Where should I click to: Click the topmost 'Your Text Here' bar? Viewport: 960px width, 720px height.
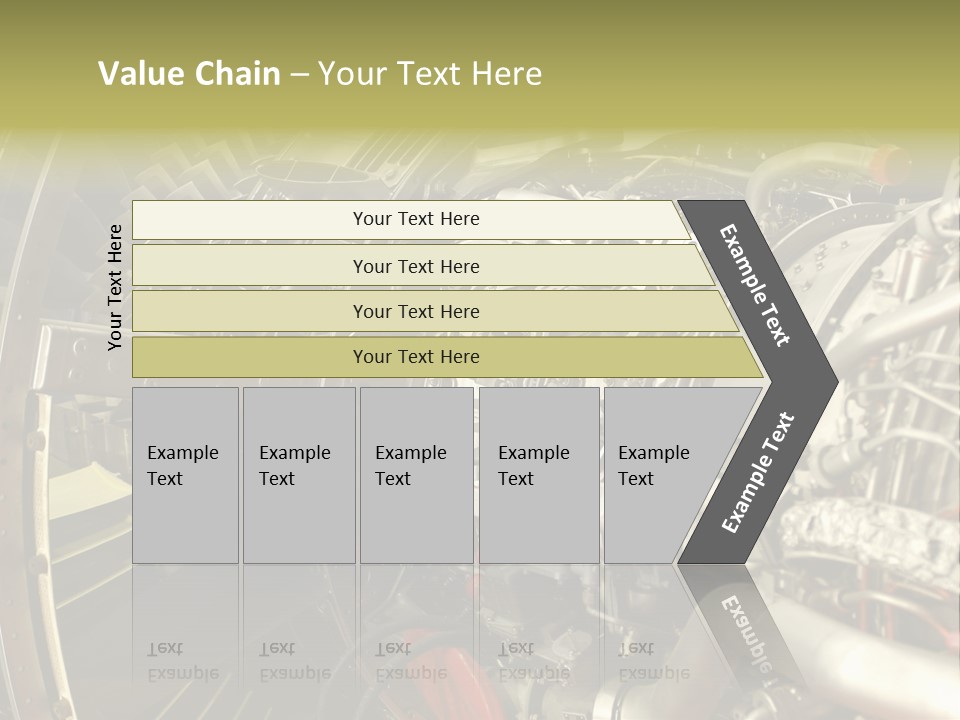[x=416, y=219]
